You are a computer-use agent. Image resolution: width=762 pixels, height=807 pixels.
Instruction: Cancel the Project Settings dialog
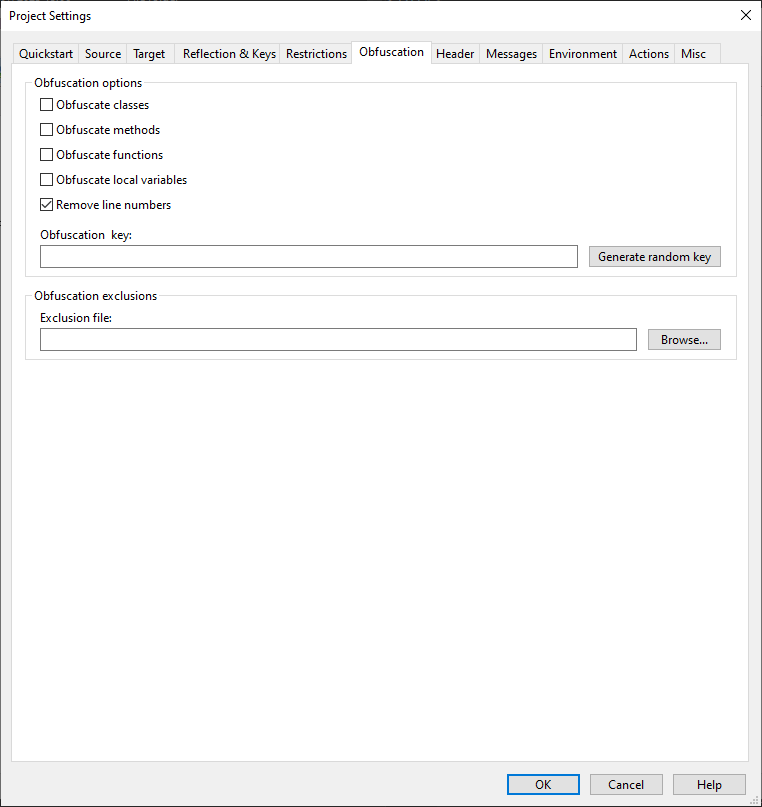click(x=626, y=784)
